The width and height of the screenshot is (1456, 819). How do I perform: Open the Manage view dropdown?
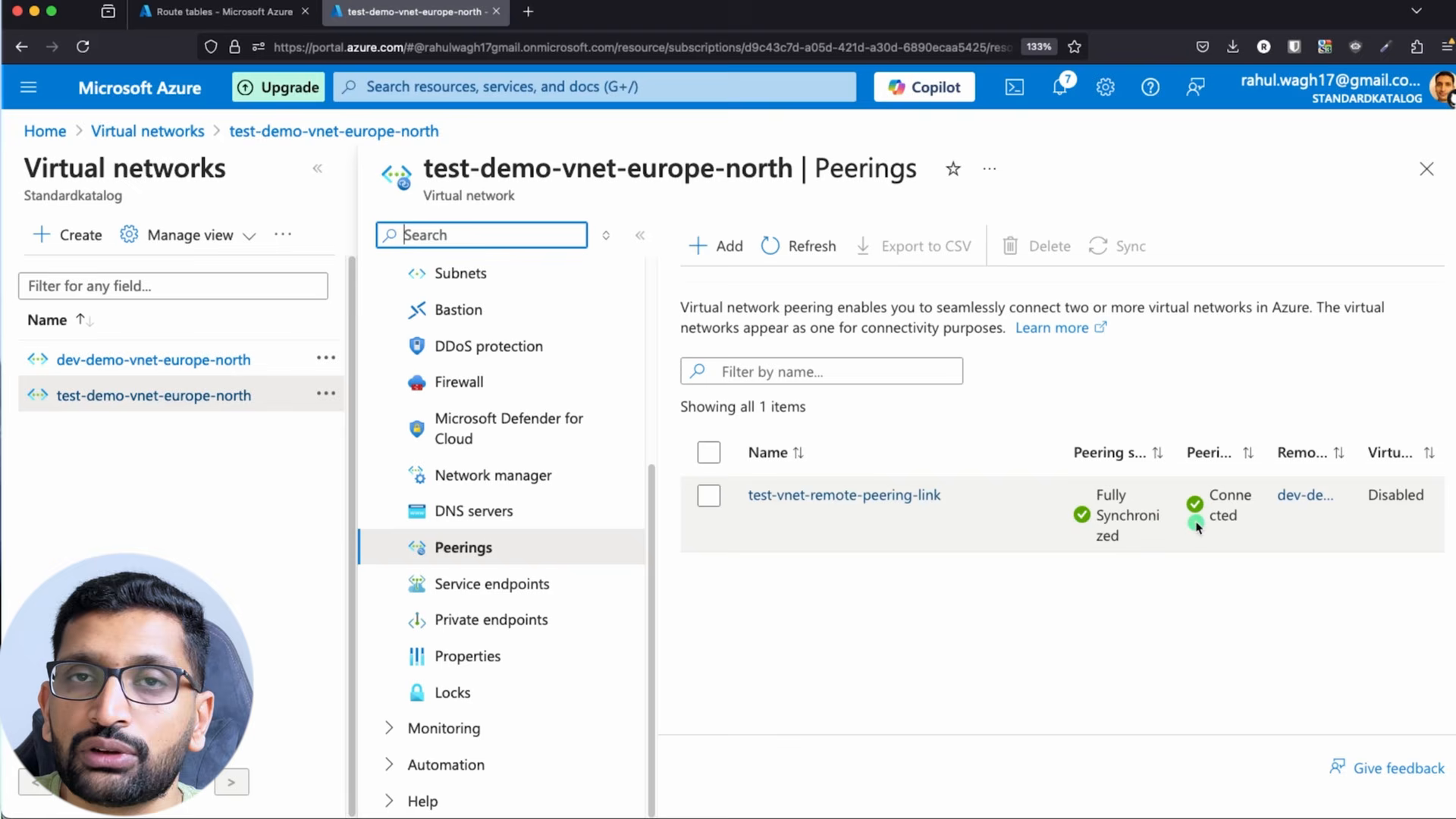(188, 235)
